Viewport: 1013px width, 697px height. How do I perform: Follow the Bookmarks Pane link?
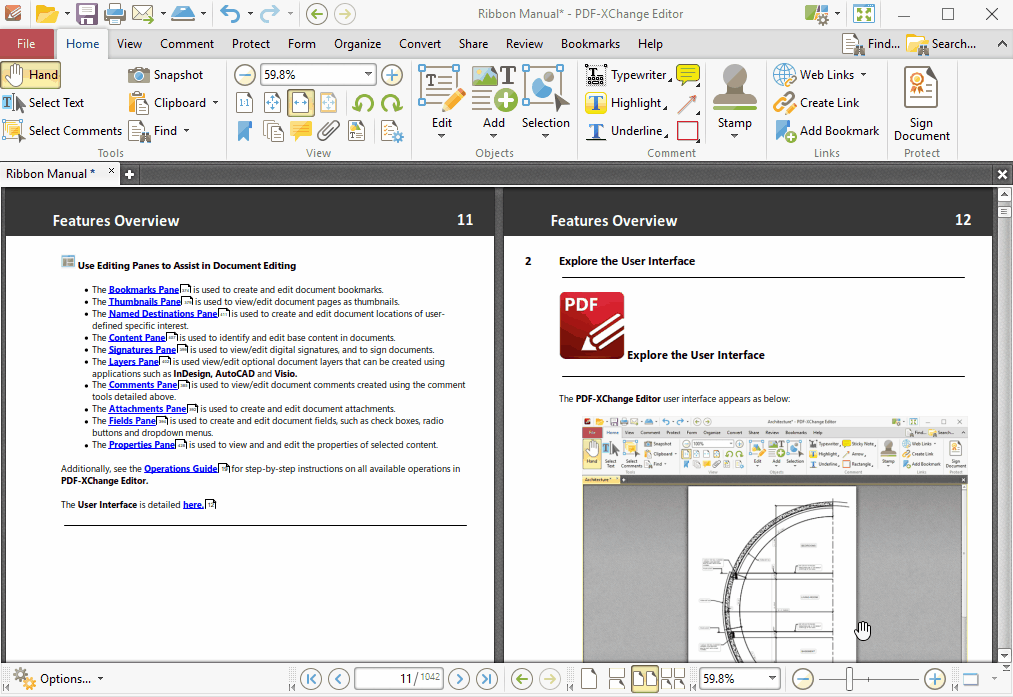143,289
